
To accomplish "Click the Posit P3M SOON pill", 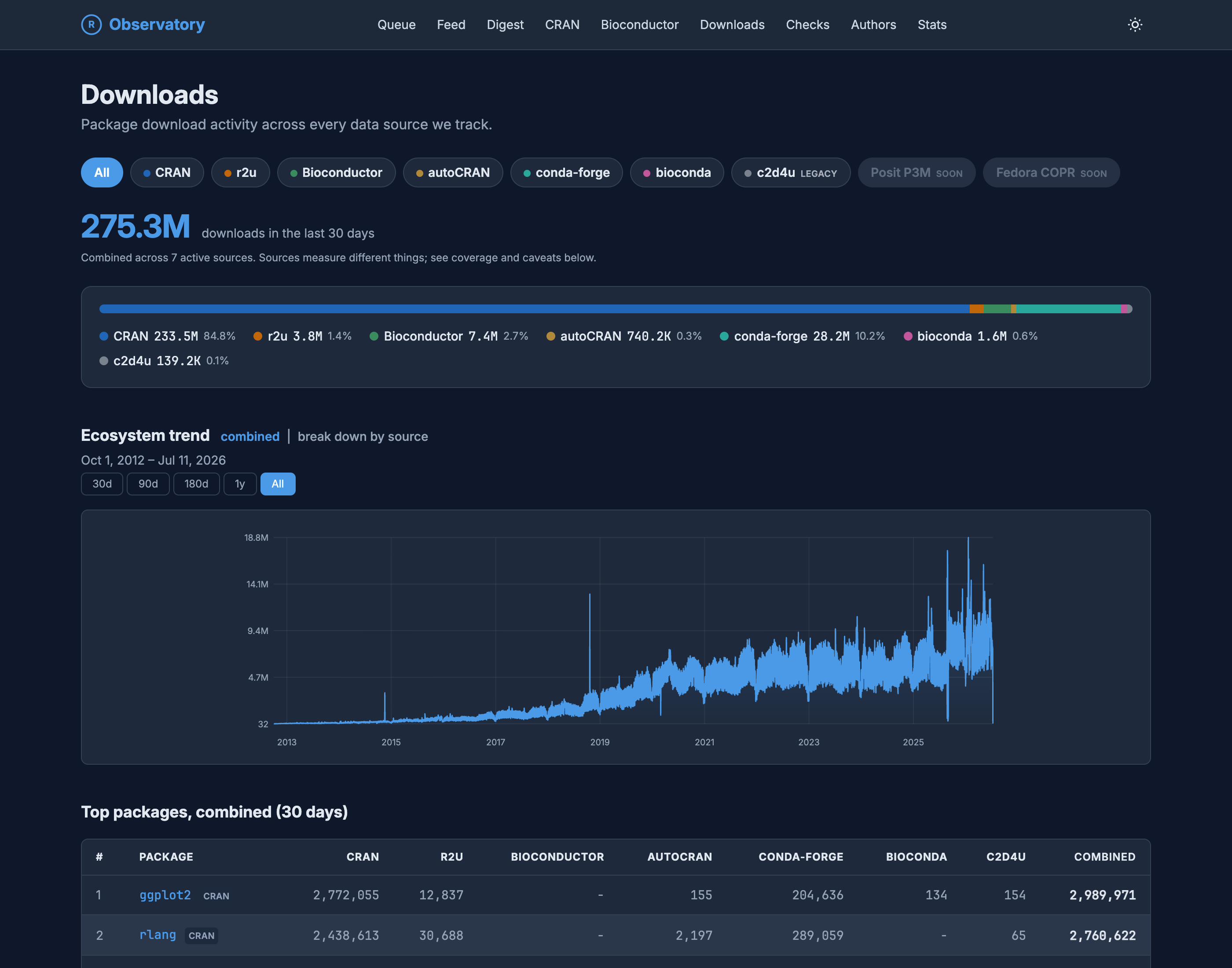I will pos(917,172).
